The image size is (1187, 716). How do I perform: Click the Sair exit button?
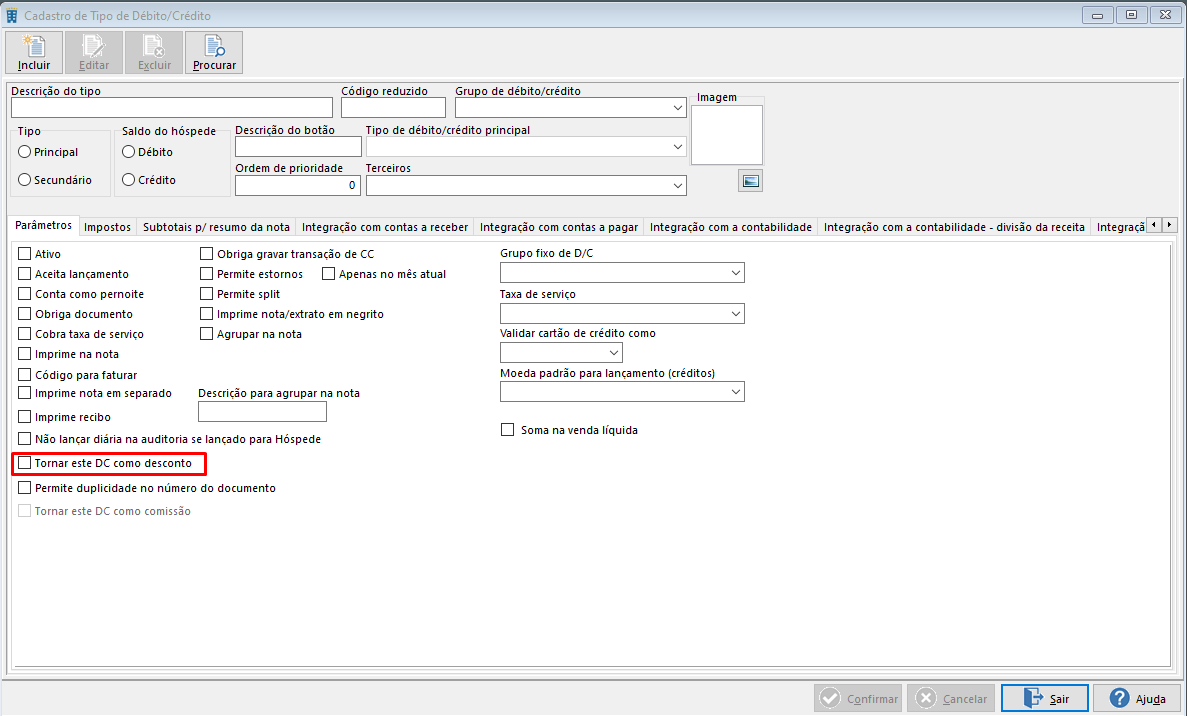click(x=1045, y=698)
